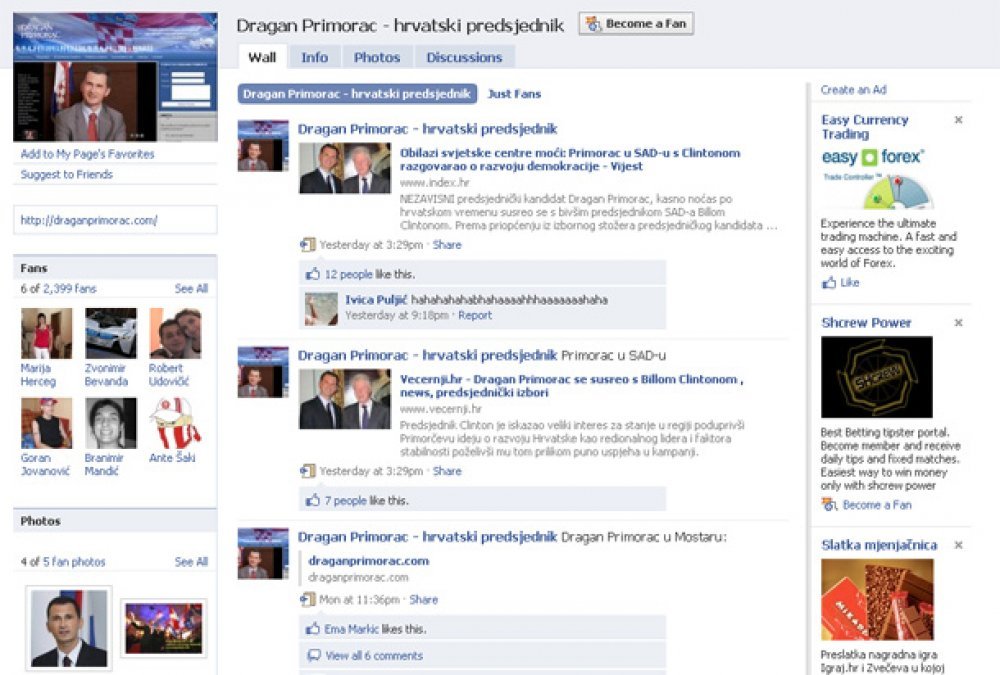Become a Fan of Shcrew Power

click(877, 505)
